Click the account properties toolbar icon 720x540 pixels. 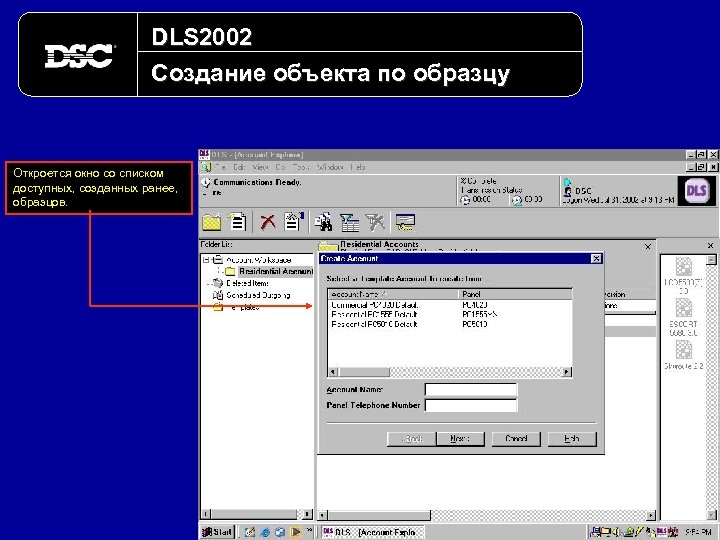click(x=294, y=222)
